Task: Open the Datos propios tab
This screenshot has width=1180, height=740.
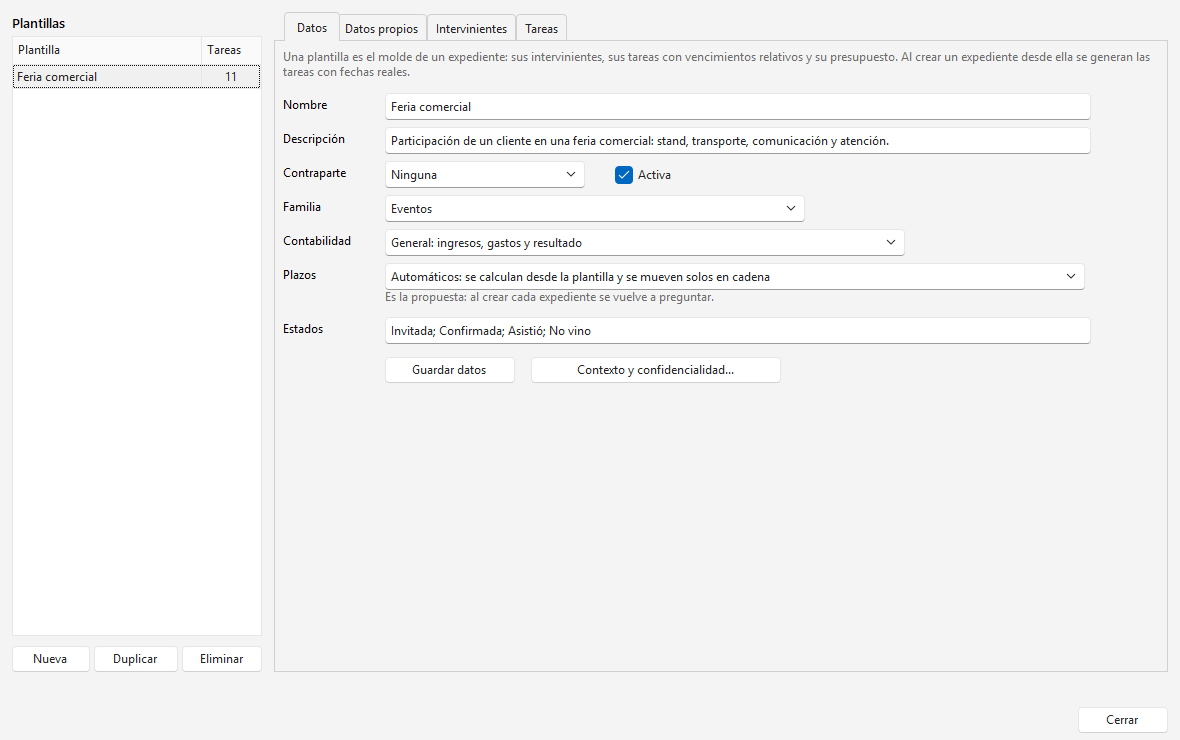Action: tap(382, 29)
